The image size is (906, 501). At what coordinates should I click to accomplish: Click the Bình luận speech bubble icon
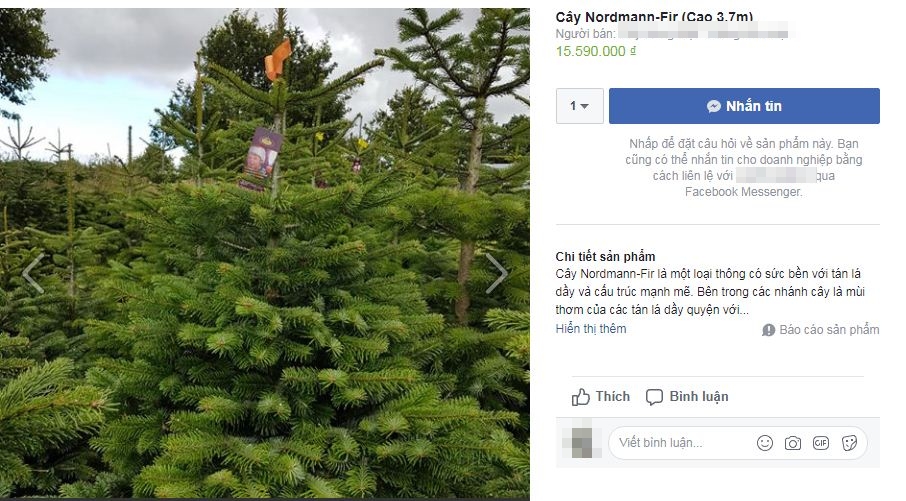(654, 397)
